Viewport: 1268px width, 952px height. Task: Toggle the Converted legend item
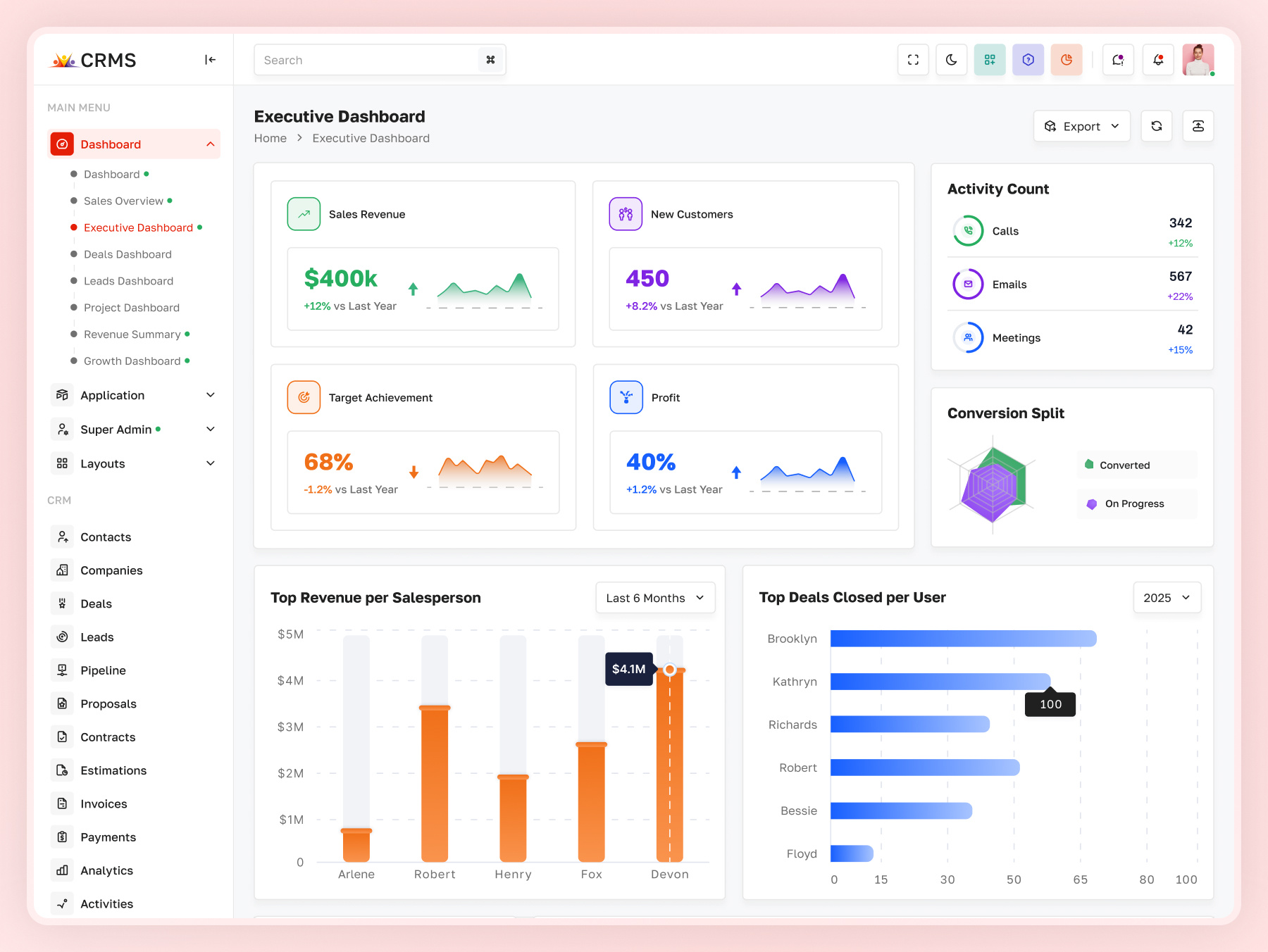point(1136,465)
